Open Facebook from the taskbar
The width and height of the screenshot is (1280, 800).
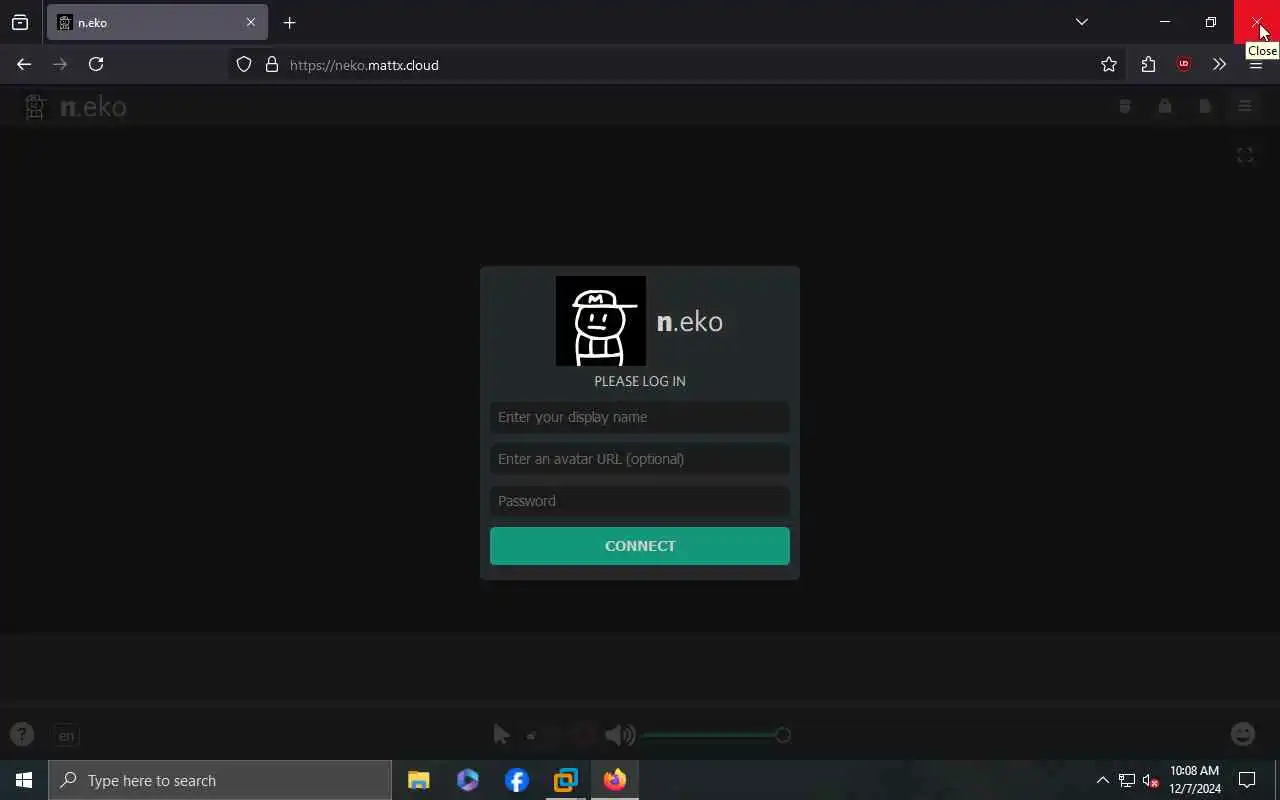(x=516, y=780)
